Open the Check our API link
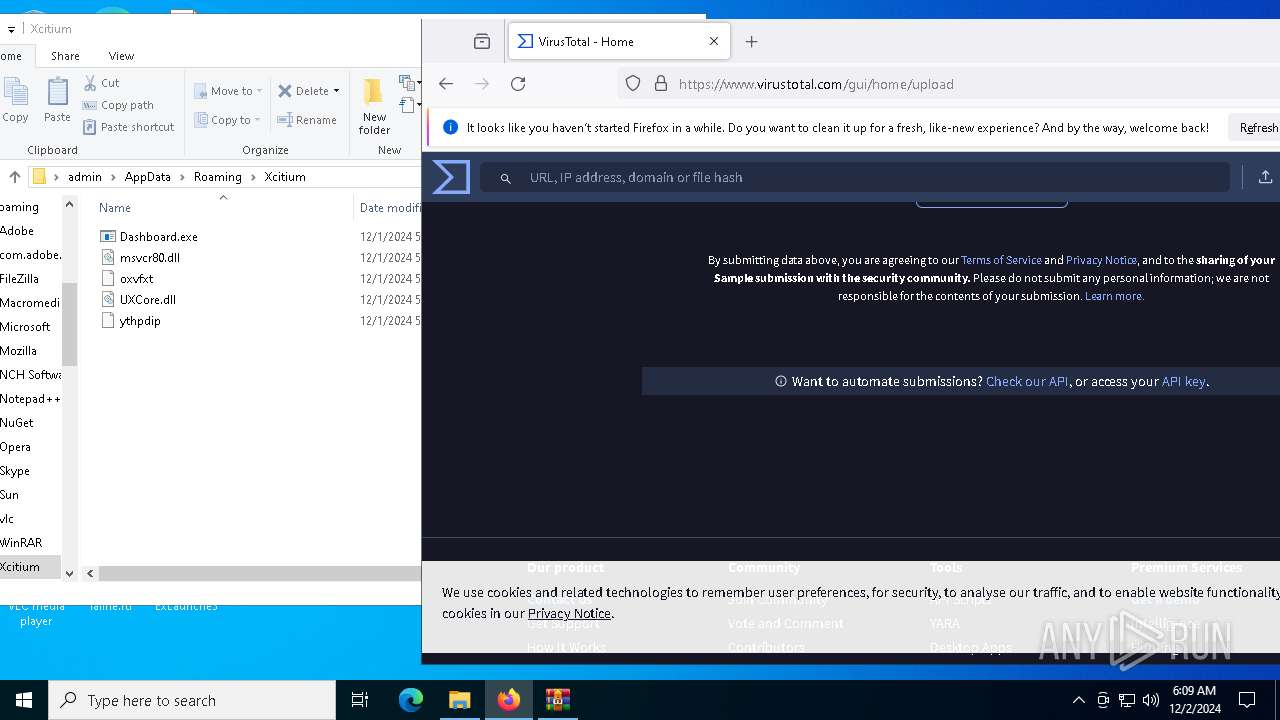 coord(1027,381)
